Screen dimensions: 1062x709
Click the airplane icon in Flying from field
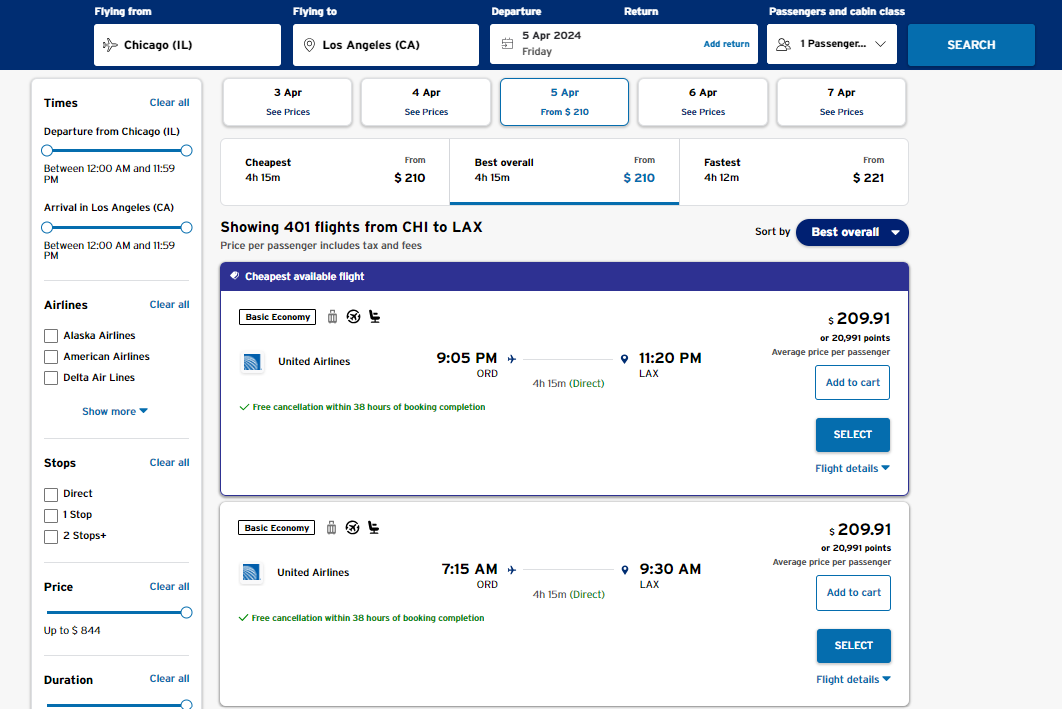pyautogui.click(x=110, y=45)
